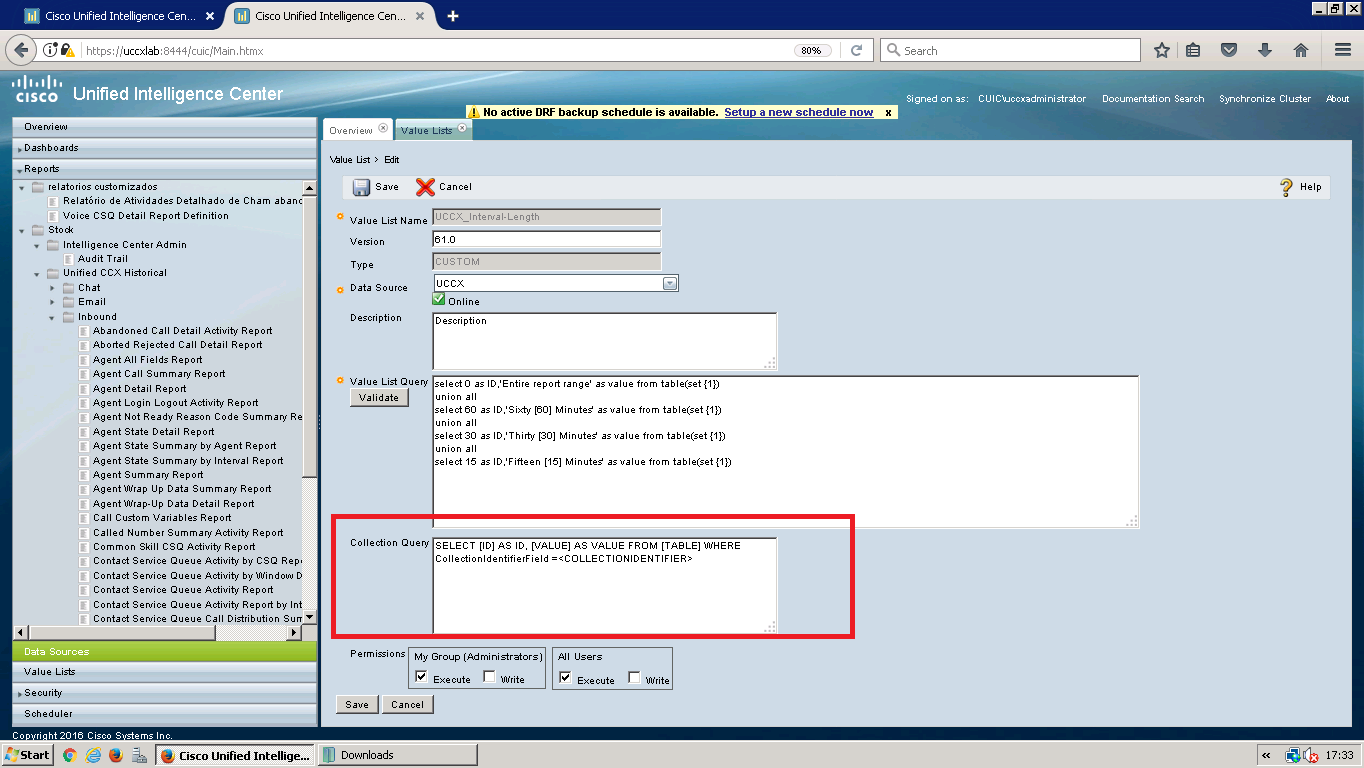Show hidden system tray icons chevron
1364x768 pixels.
(1267, 755)
